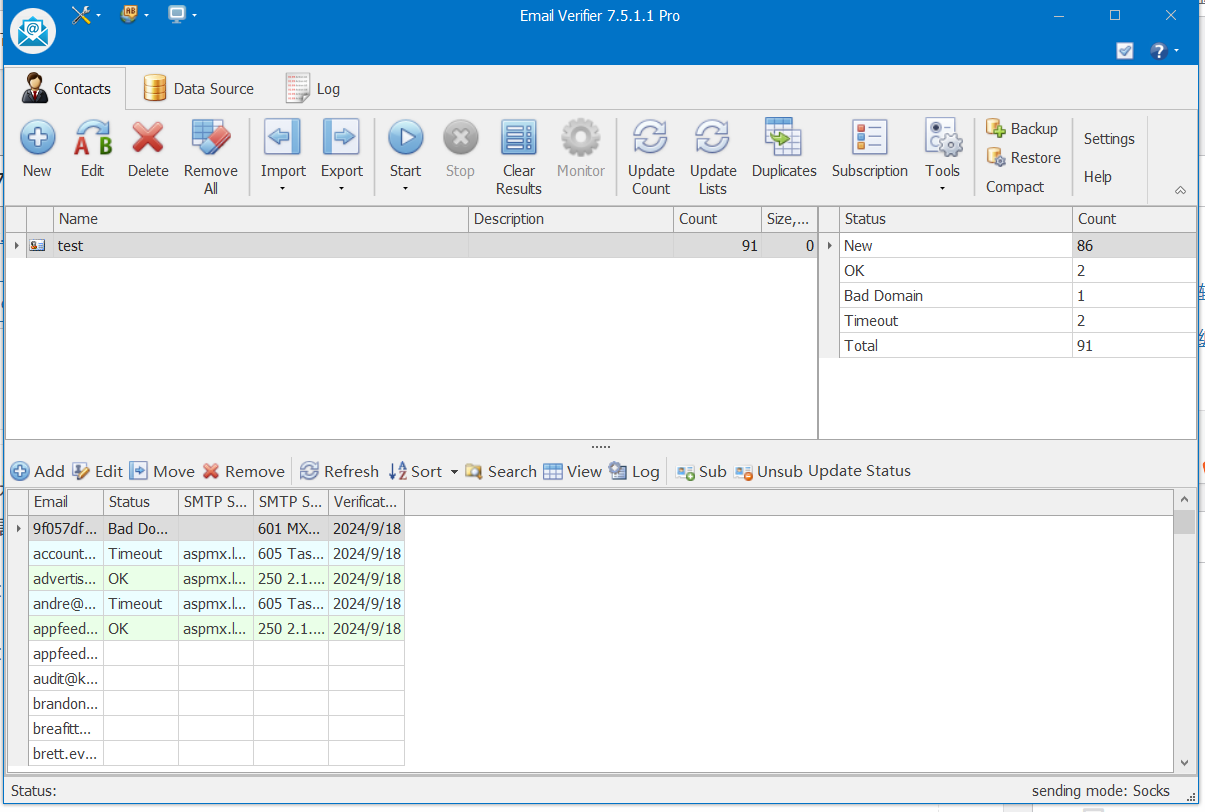Click the Sub subscribe icon
Image resolution: width=1205 pixels, height=812 pixels.
(686, 472)
